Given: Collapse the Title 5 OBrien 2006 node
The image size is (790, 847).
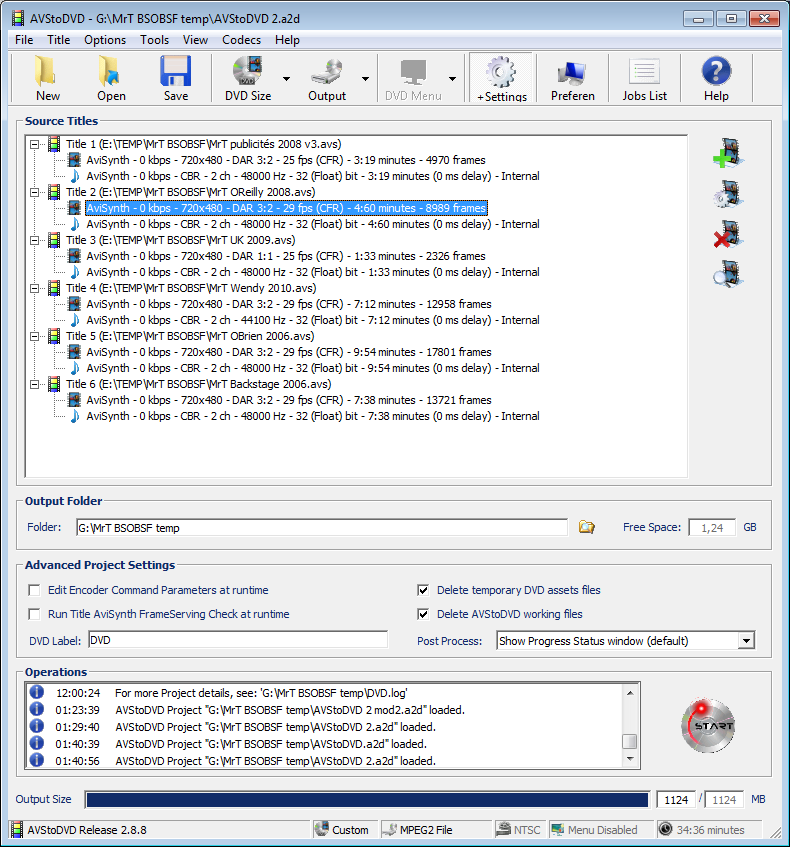Looking at the screenshot, I should point(35,336).
